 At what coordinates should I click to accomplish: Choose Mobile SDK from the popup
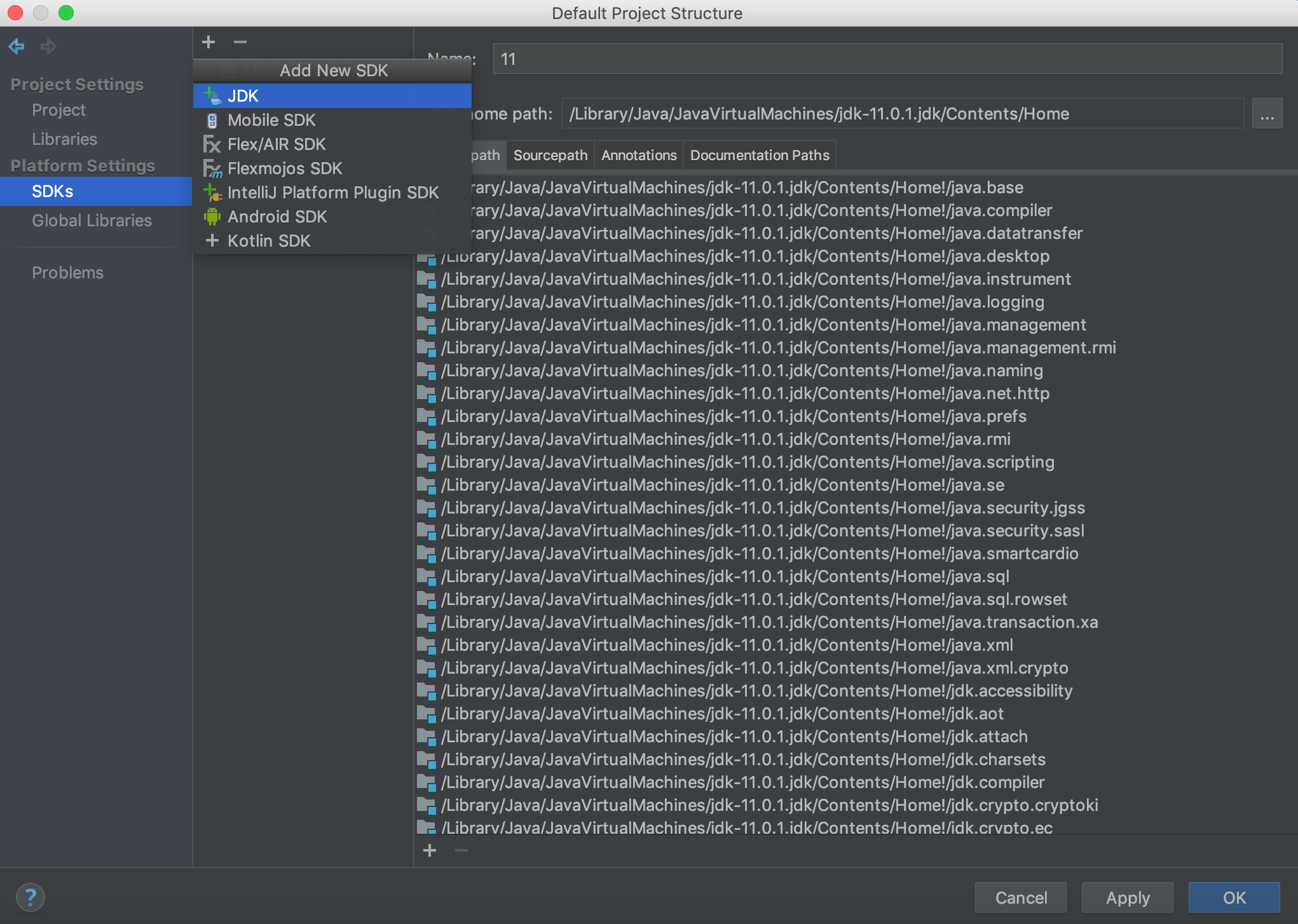click(332, 120)
